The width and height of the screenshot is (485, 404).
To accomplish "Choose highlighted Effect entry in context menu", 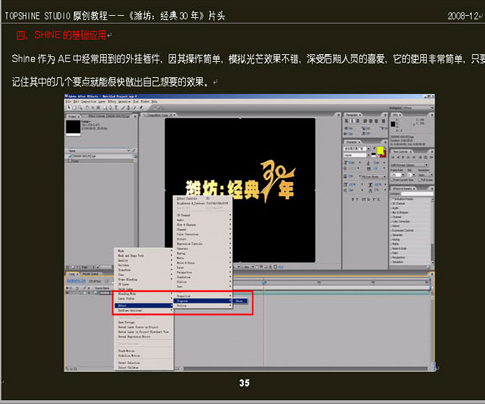I will [144, 306].
